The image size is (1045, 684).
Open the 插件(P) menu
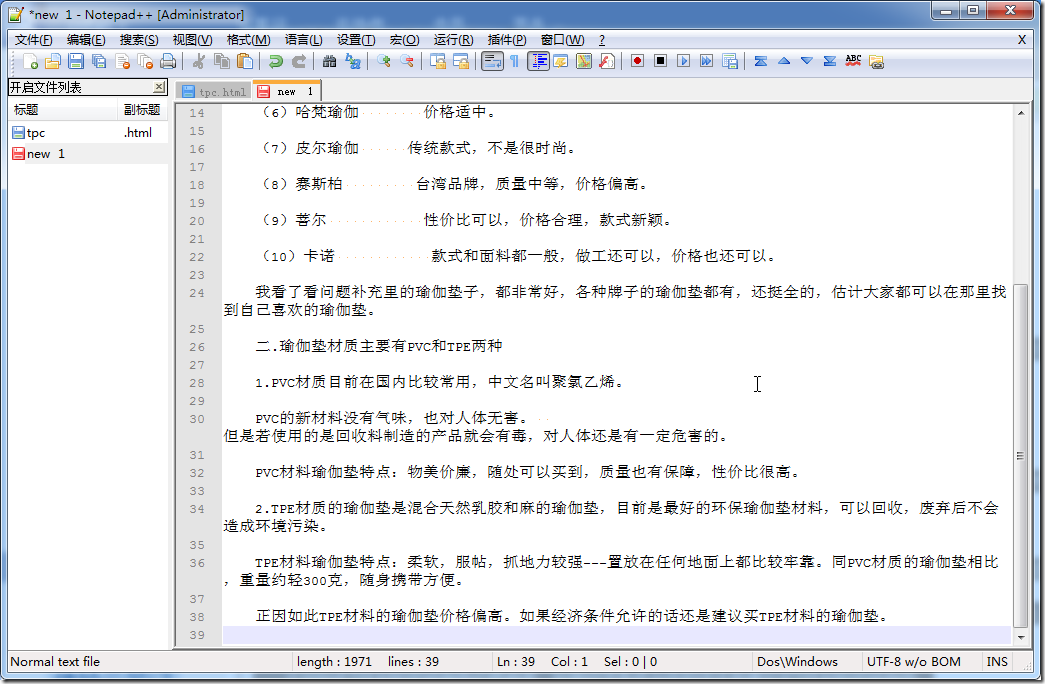(507, 40)
